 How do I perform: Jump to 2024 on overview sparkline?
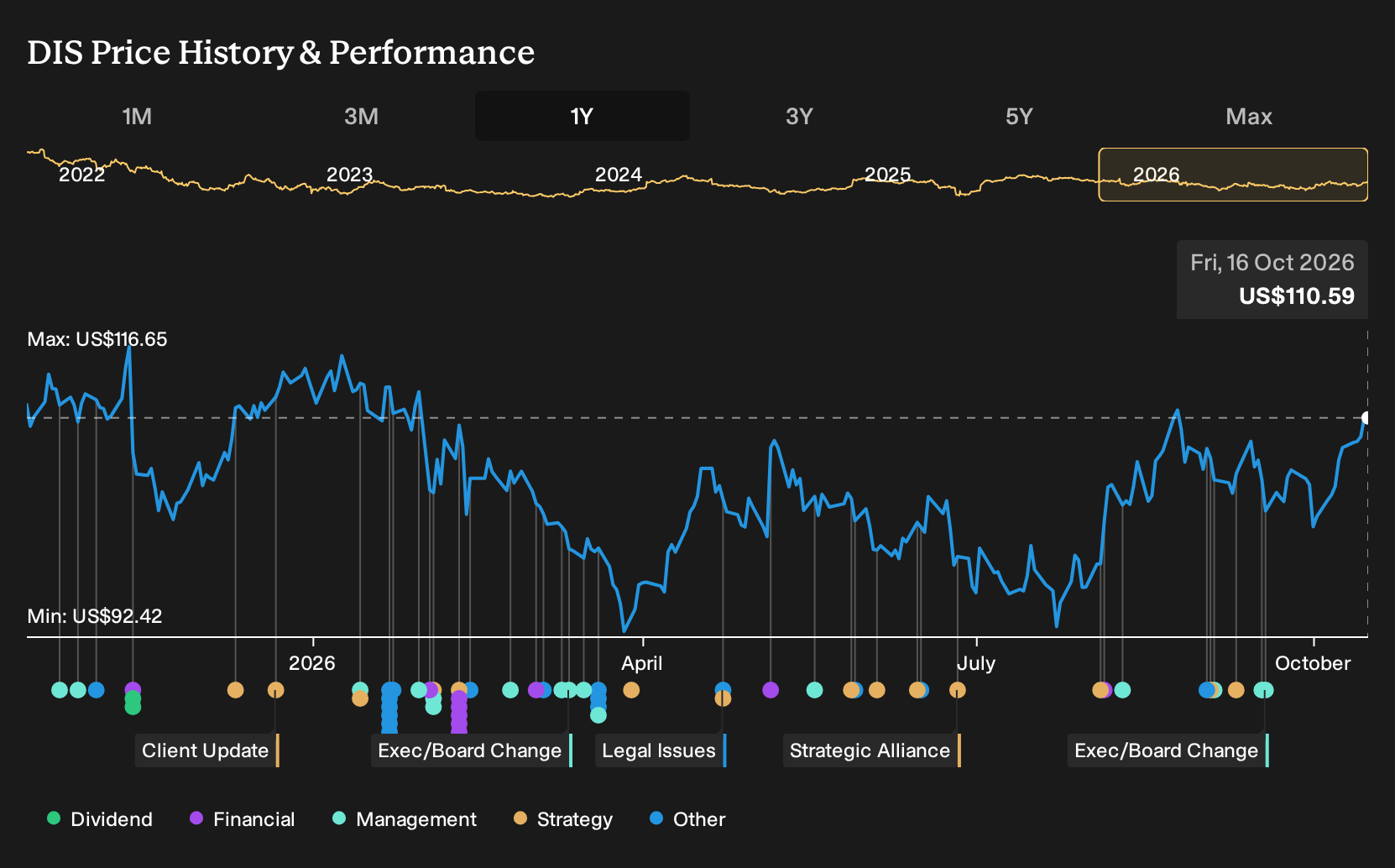point(619,175)
